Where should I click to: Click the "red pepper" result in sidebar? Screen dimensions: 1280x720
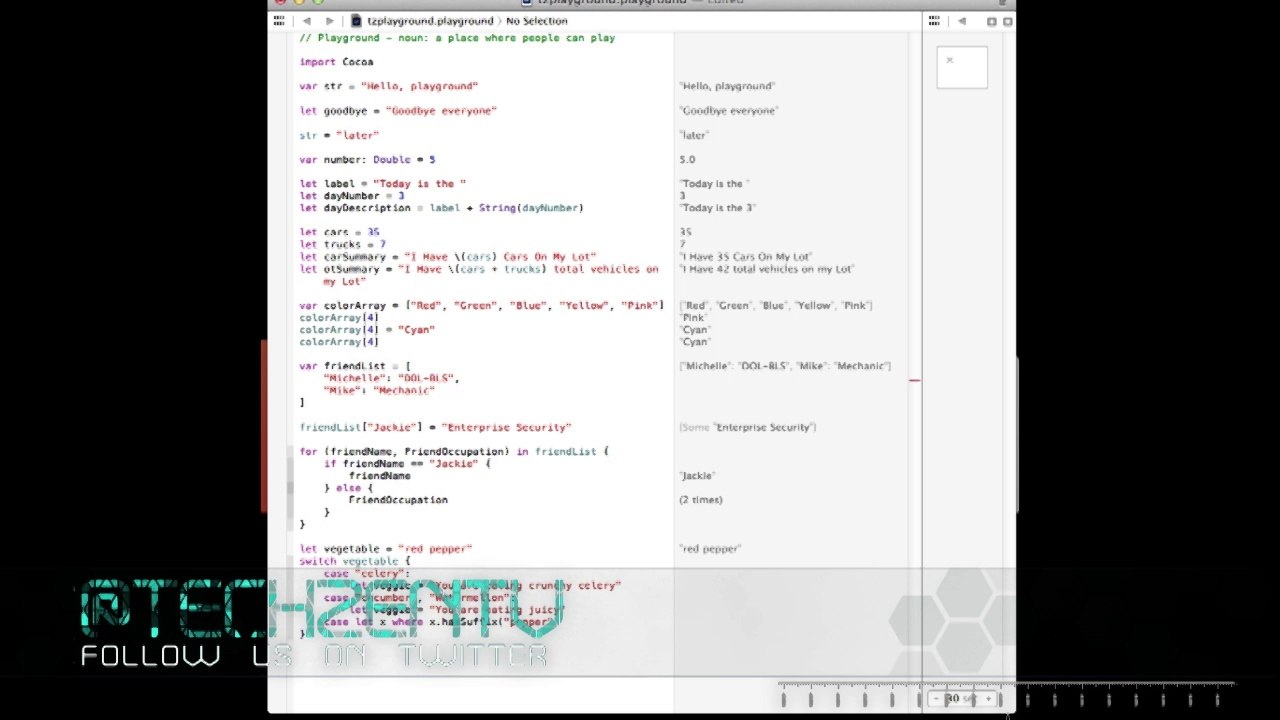[x=710, y=549]
